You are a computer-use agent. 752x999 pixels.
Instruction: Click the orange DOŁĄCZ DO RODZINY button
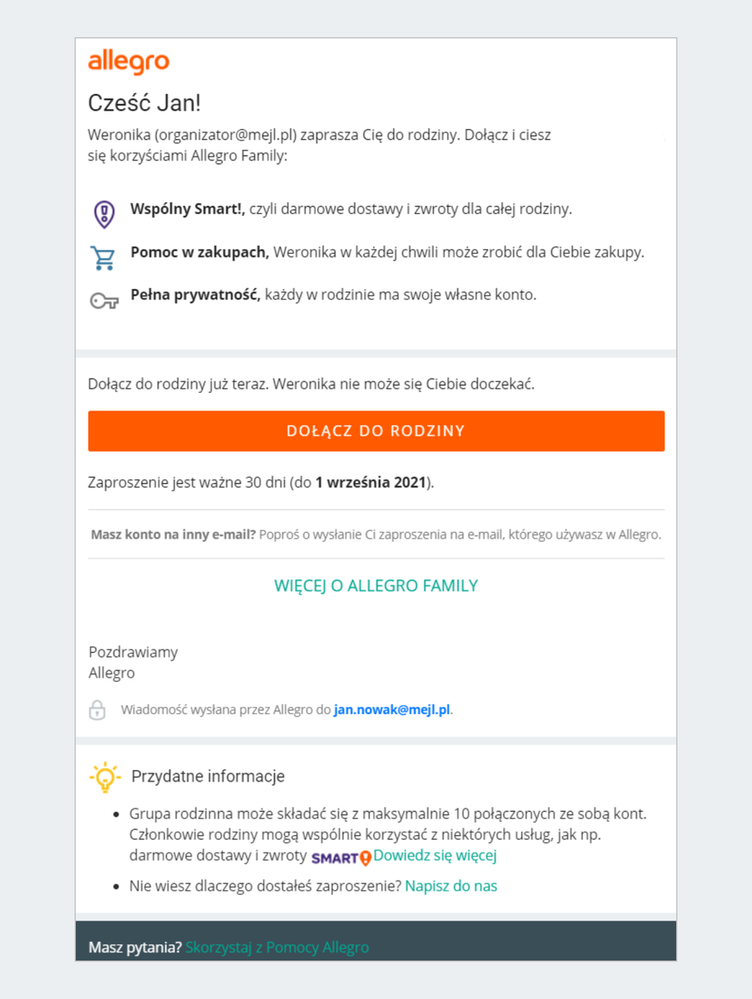(376, 431)
